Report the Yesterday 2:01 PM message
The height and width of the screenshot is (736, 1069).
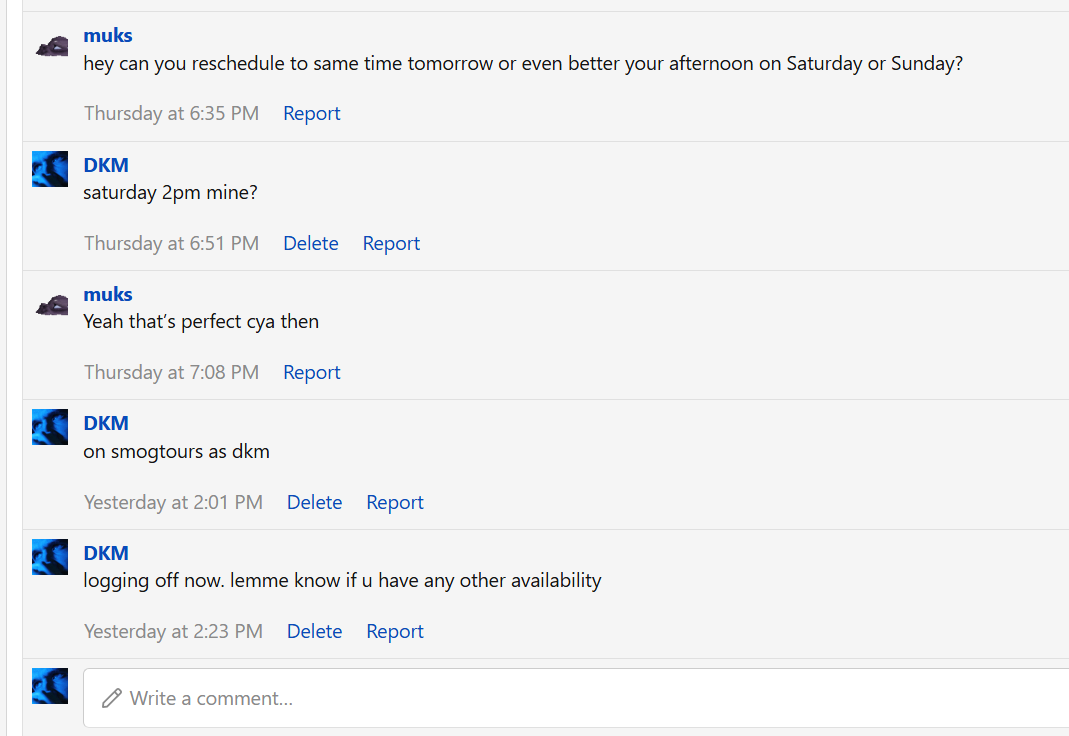(x=395, y=502)
